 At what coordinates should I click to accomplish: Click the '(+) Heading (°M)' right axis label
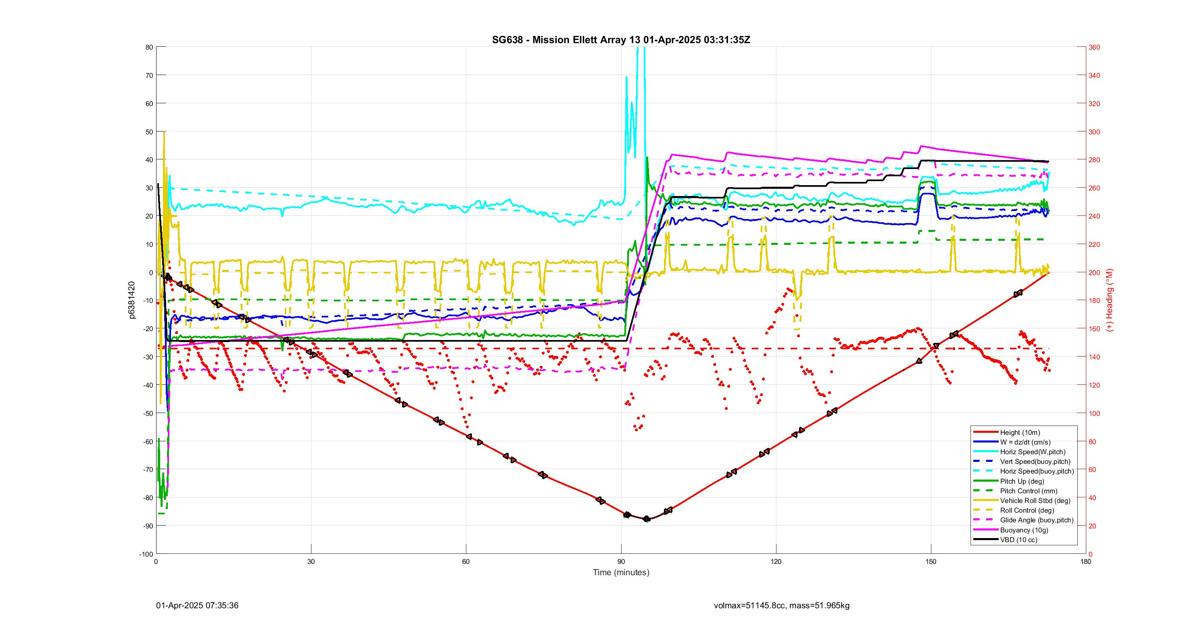click(x=1110, y=300)
